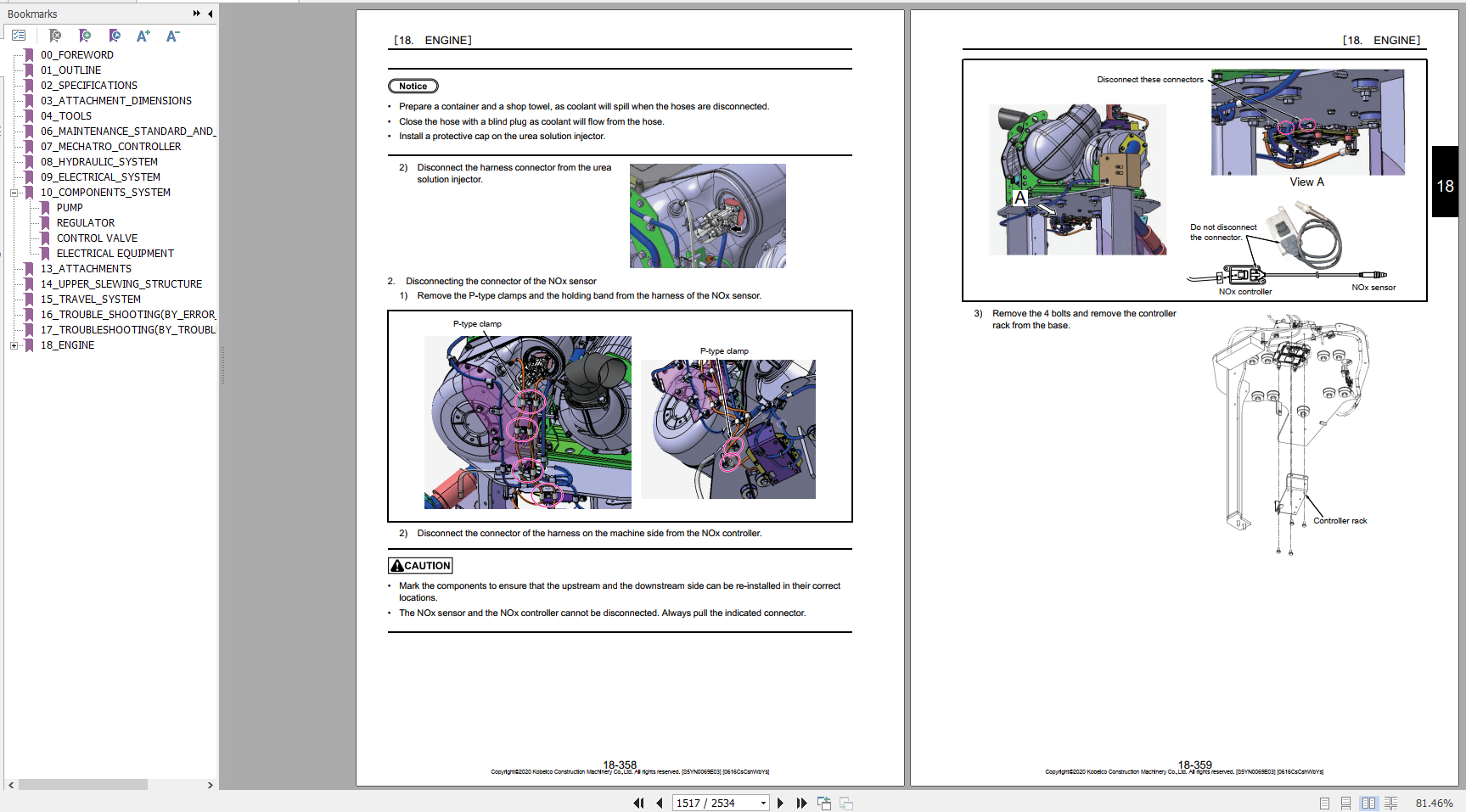This screenshot has height=812, width=1466.
Task: Open the 15_TRAVEL_SYSTEM bookmark
Action: pos(91,300)
